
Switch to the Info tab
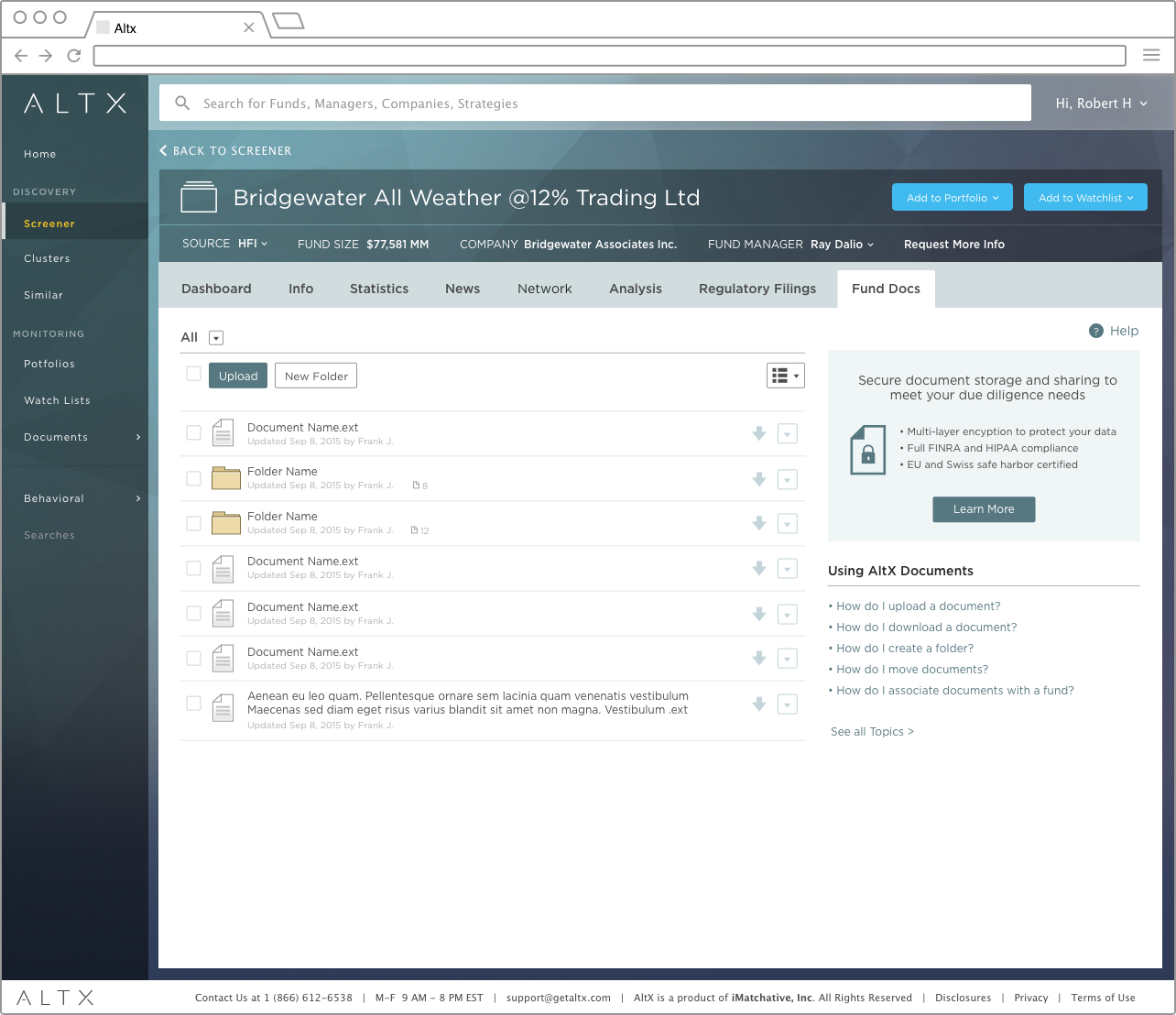[300, 289]
